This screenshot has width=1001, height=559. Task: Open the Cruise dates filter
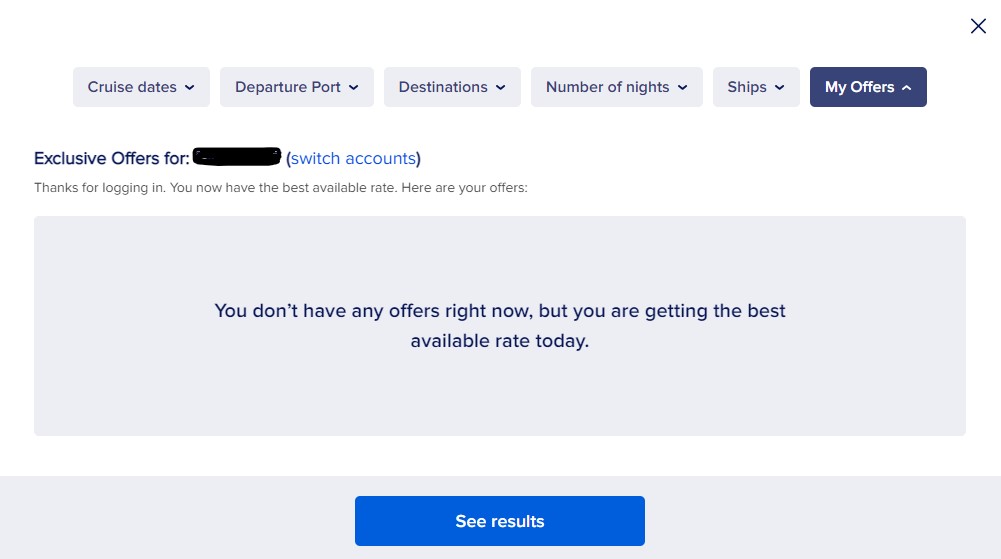(141, 87)
